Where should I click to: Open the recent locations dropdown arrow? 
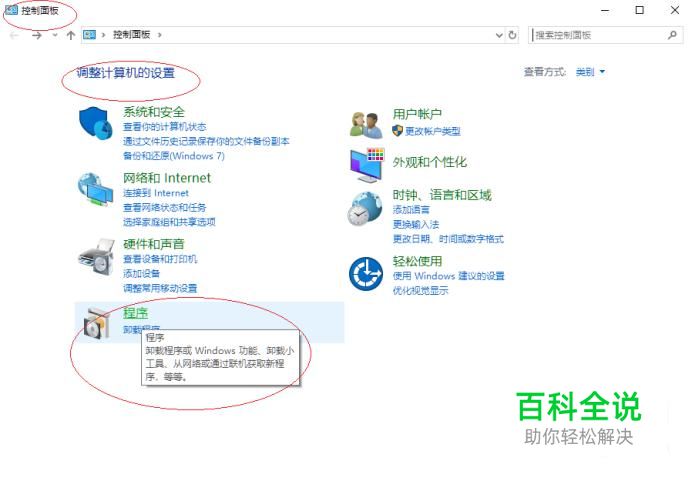pyautogui.click(x=55, y=35)
